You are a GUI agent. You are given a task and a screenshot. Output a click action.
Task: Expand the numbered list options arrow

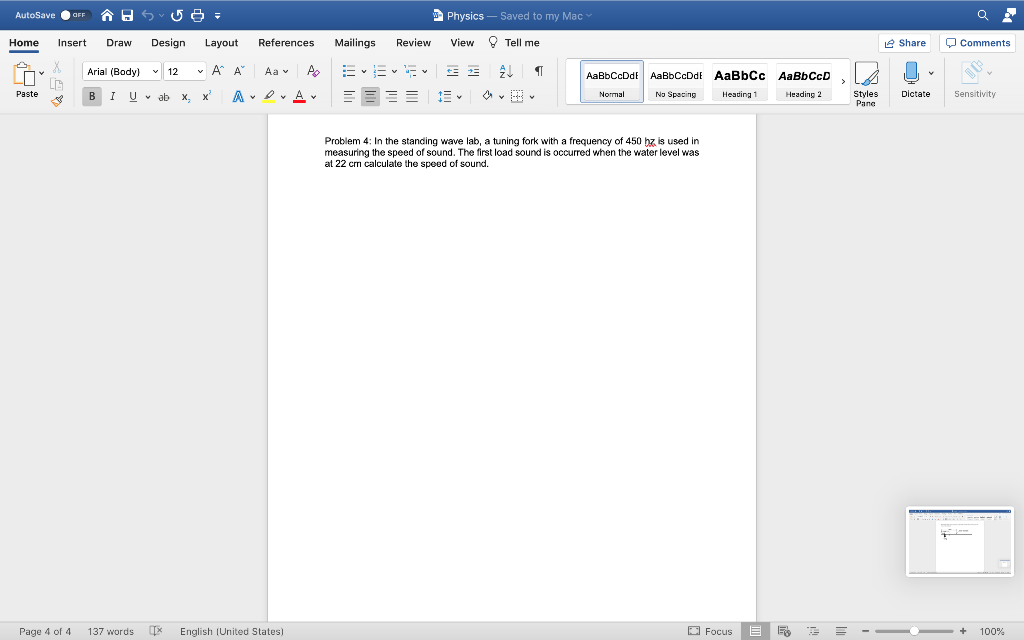pyautogui.click(x=394, y=71)
